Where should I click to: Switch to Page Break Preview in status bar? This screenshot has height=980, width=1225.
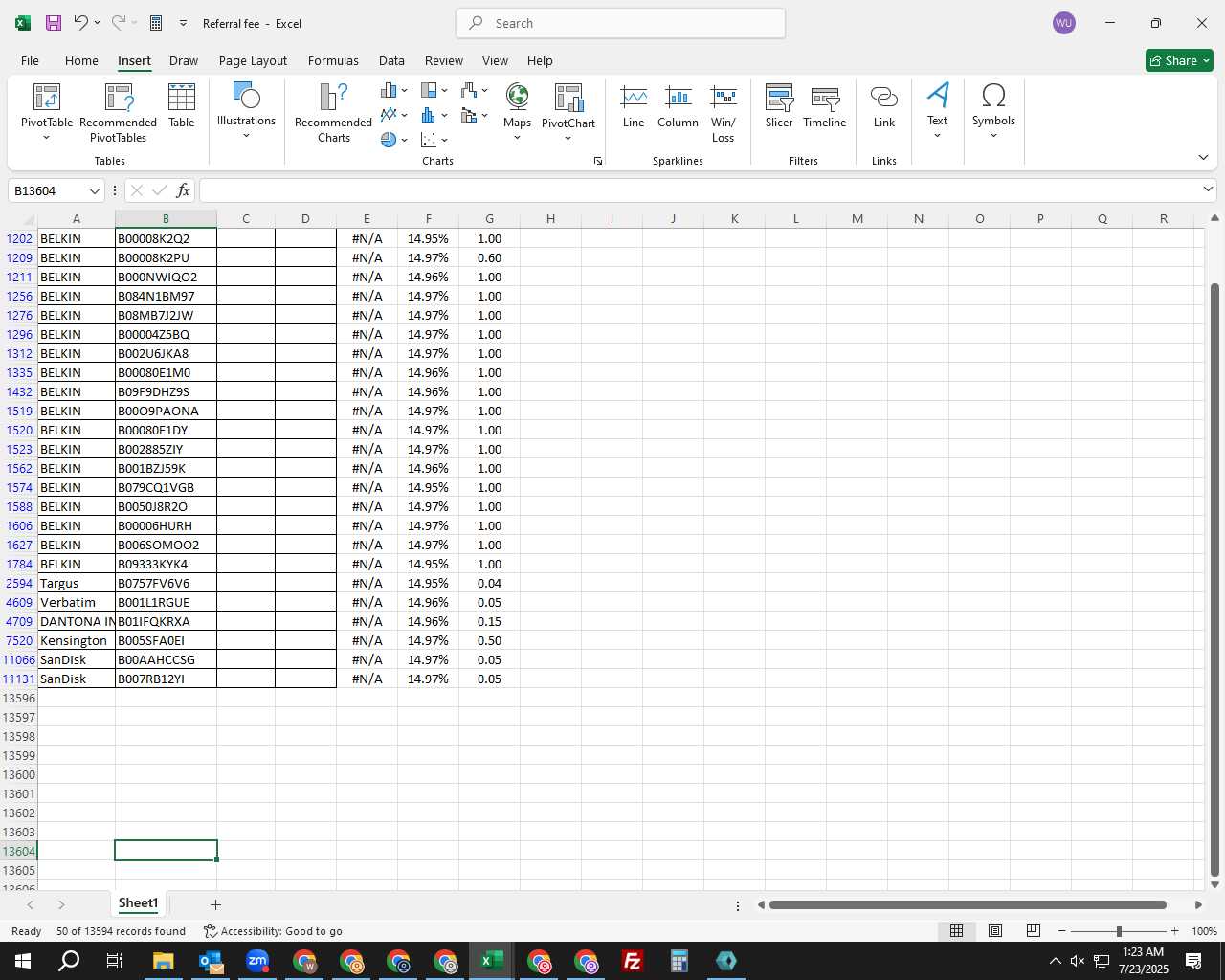[1034, 931]
